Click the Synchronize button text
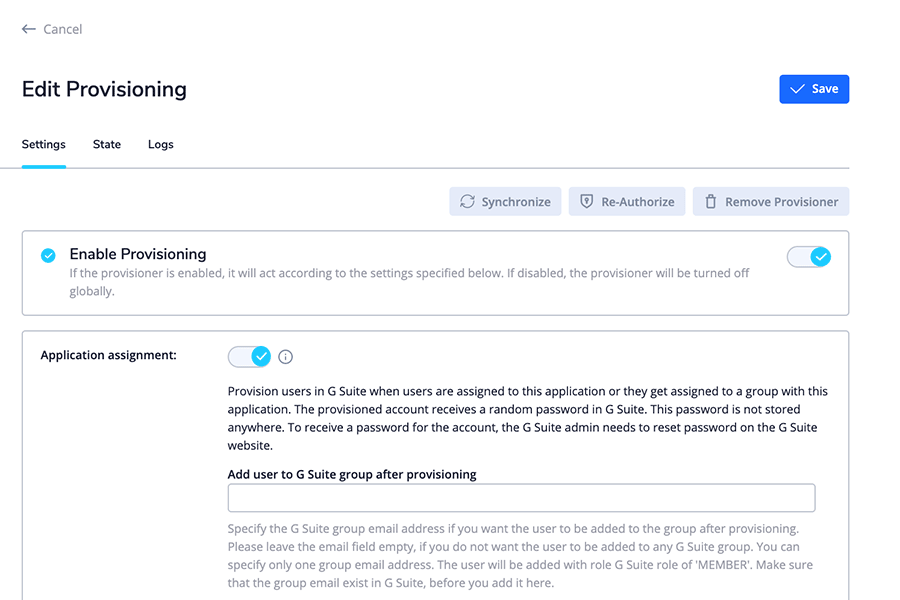Viewport: 900px width, 600px height. click(516, 202)
